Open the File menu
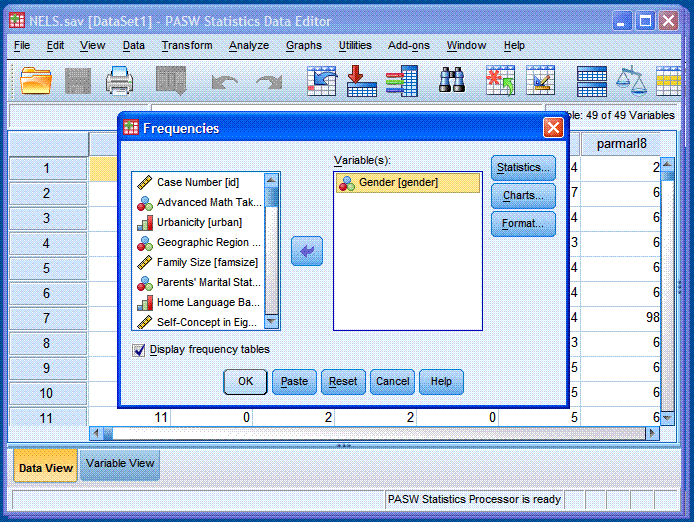694x522 pixels. click(22, 46)
